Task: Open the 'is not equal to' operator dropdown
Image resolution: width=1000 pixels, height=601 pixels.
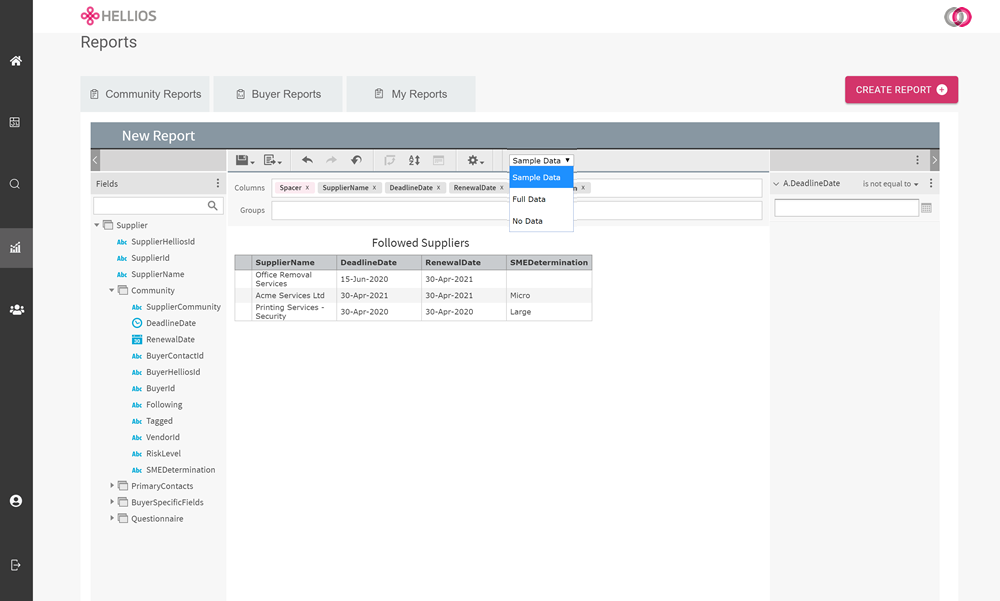Action: point(890,184)
